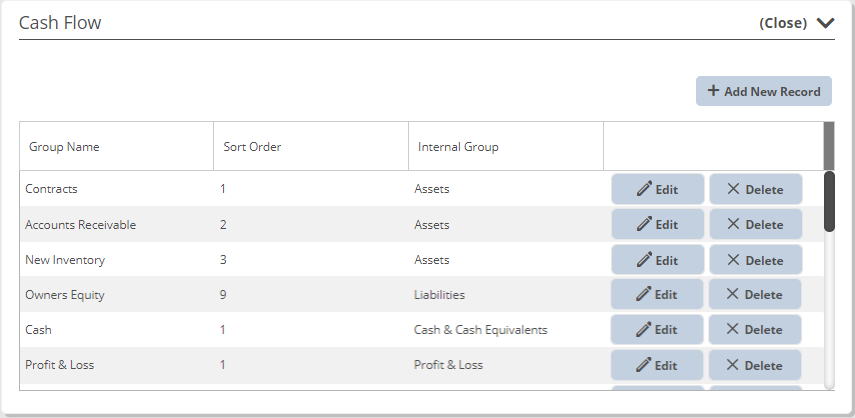Screen dimensions: 855x418
Task: Edit the New Inventory row
Action: click(x=658, y=259)
